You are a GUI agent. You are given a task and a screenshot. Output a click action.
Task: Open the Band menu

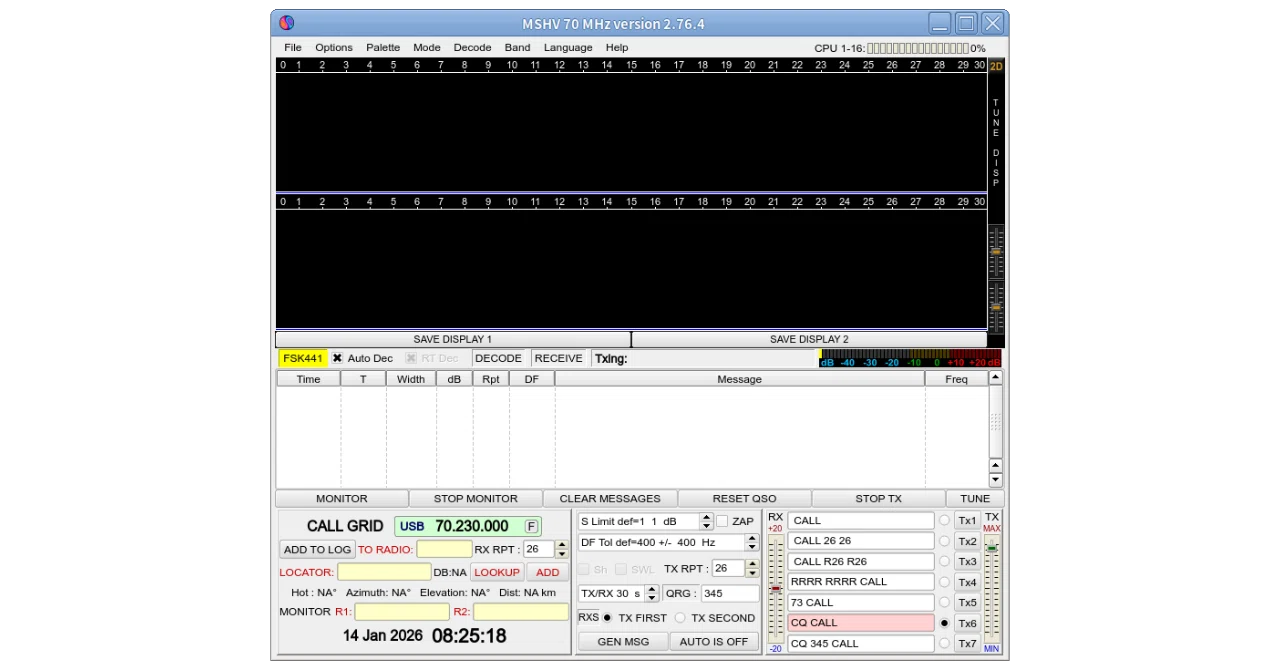tap(518, 47)
